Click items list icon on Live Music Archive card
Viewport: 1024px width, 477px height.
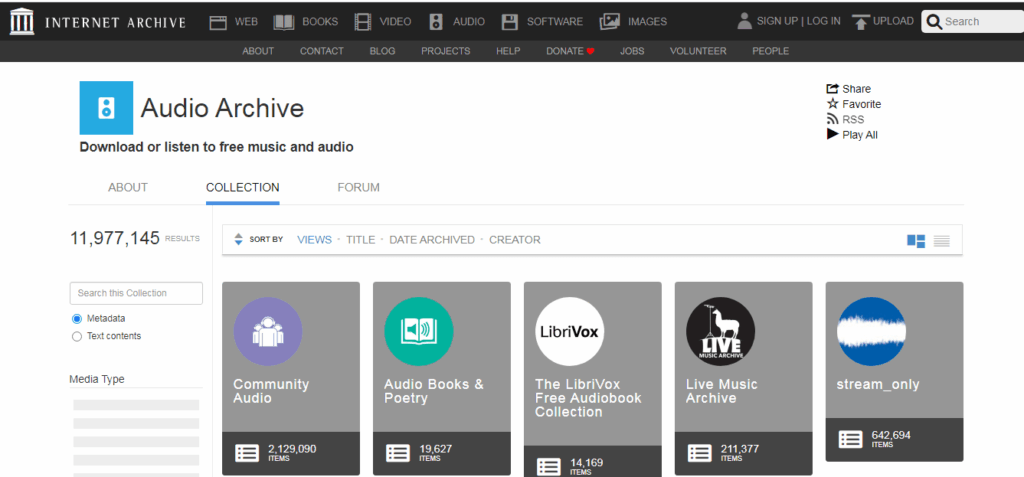(700, 453)
